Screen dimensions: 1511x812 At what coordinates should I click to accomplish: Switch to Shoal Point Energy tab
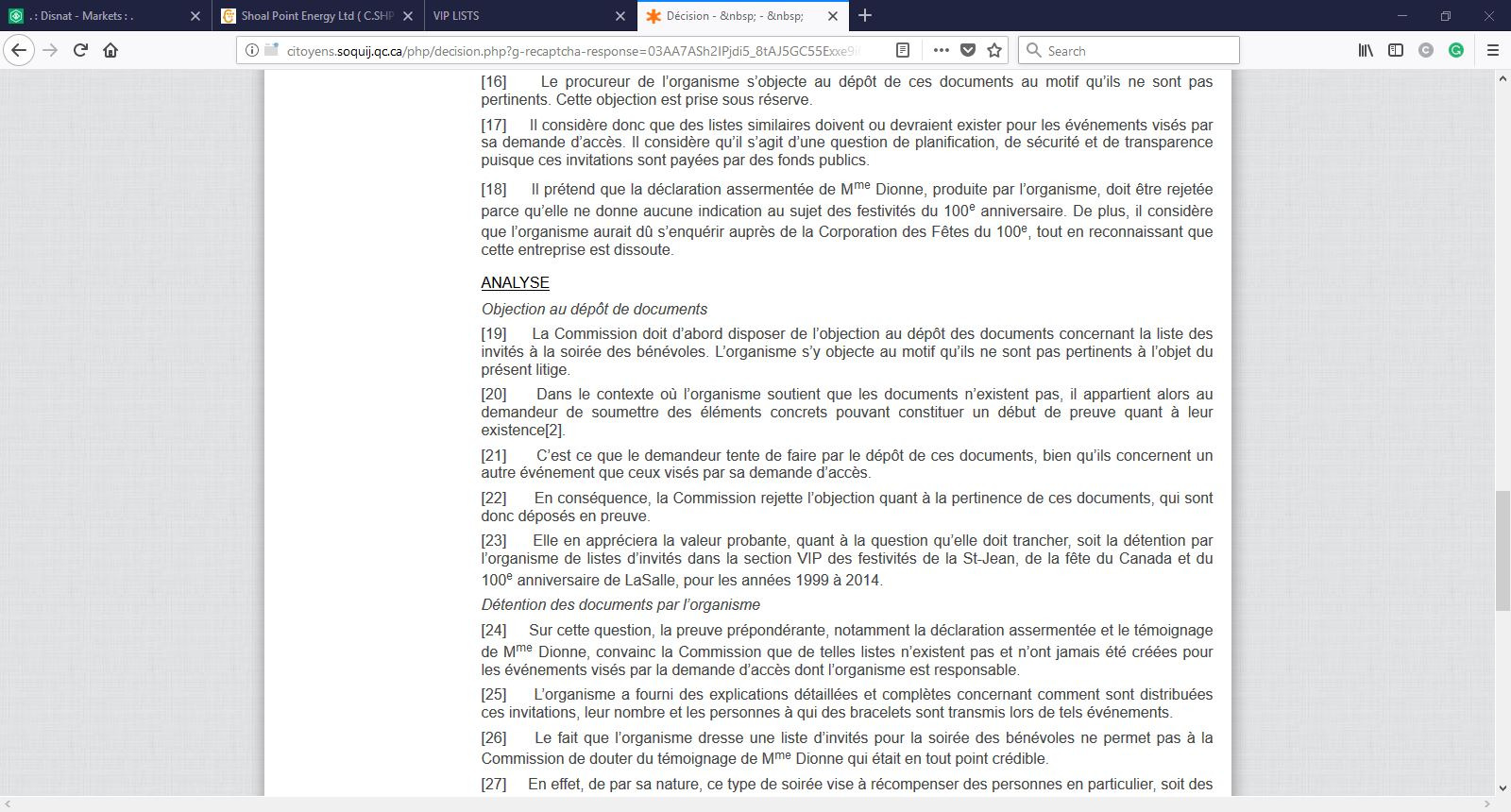(316, 16)
